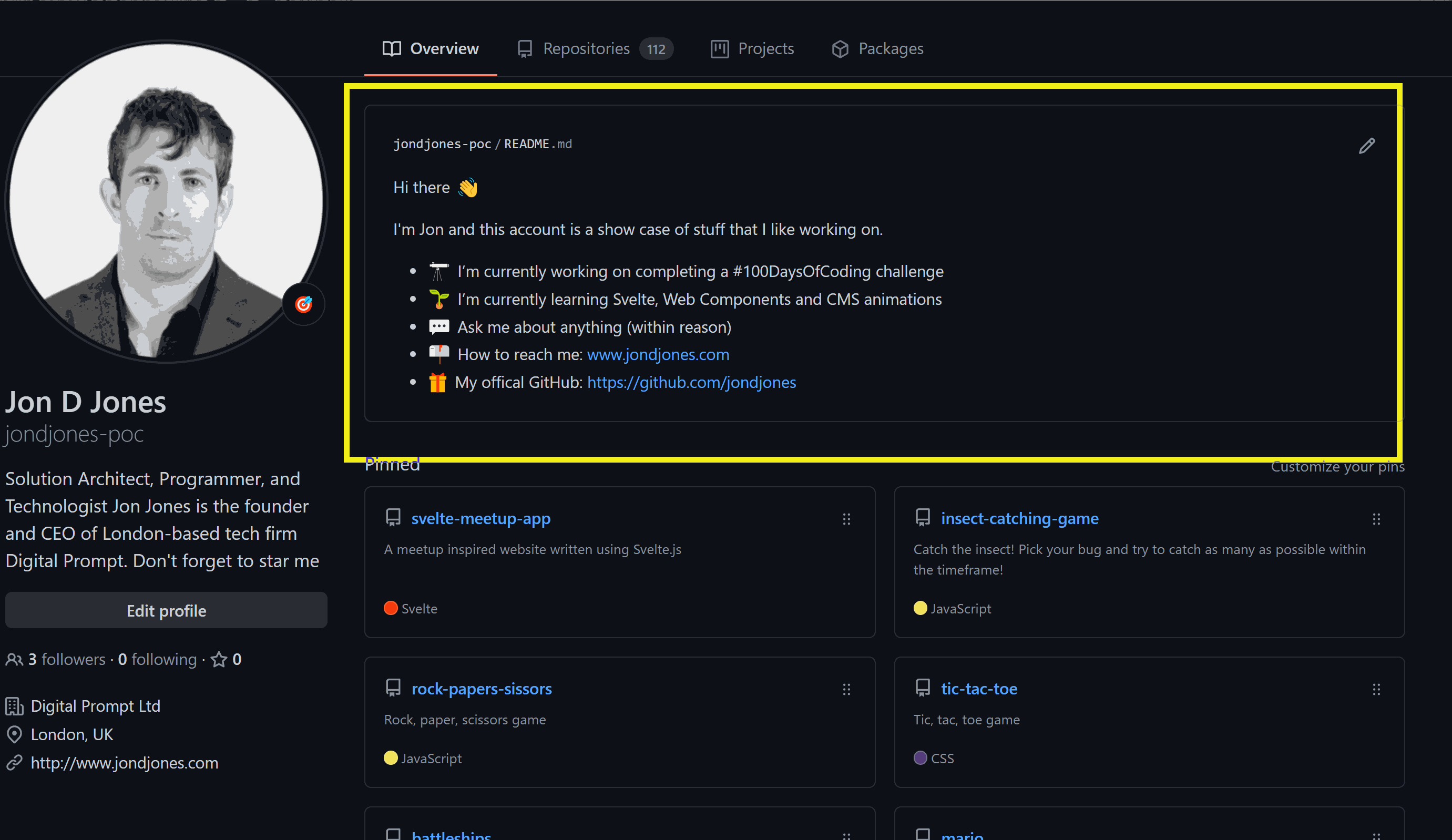Image resolution: width=1452 pixels, height=840 pixels.
Task: Click the target/goal badge icon on profile picture
Action: point(303,304)
